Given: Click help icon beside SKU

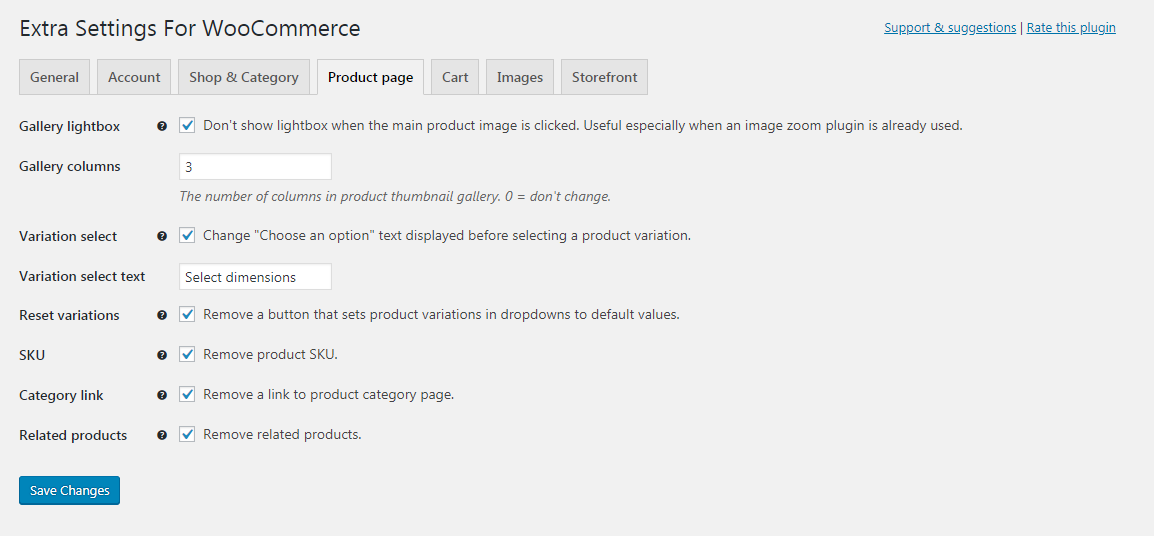Looking at the screenshot, I should click(162, 355).
